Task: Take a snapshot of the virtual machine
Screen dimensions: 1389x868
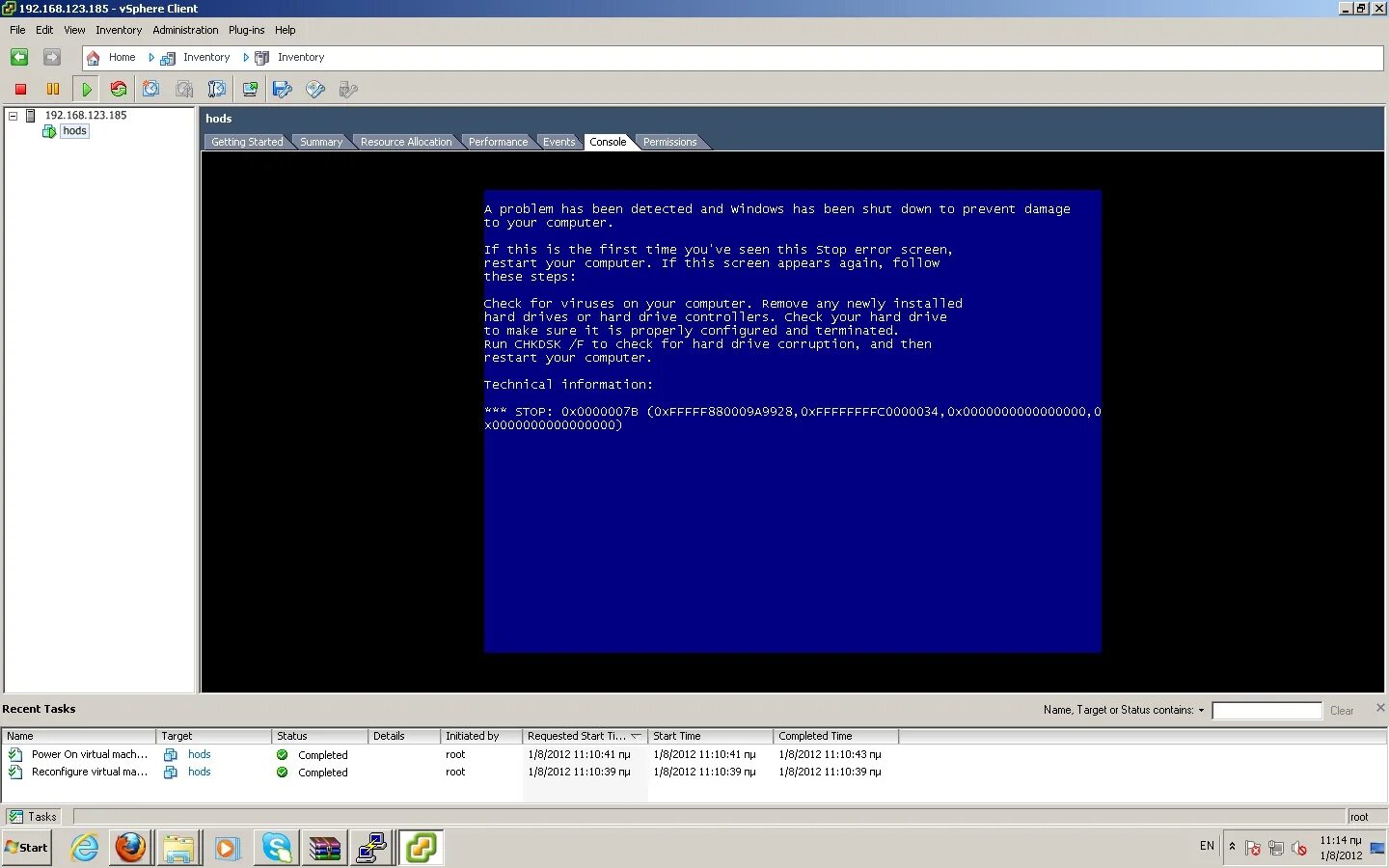Action: tap(151, 90)
